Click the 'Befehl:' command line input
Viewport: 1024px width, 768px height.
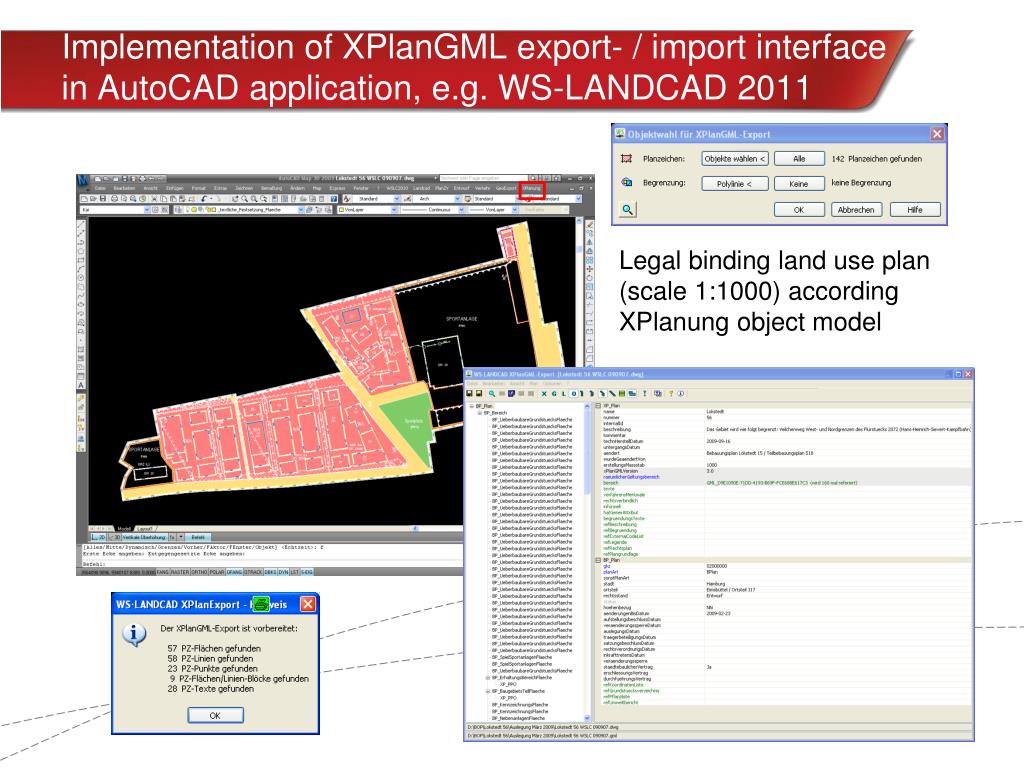click(271, 564)
